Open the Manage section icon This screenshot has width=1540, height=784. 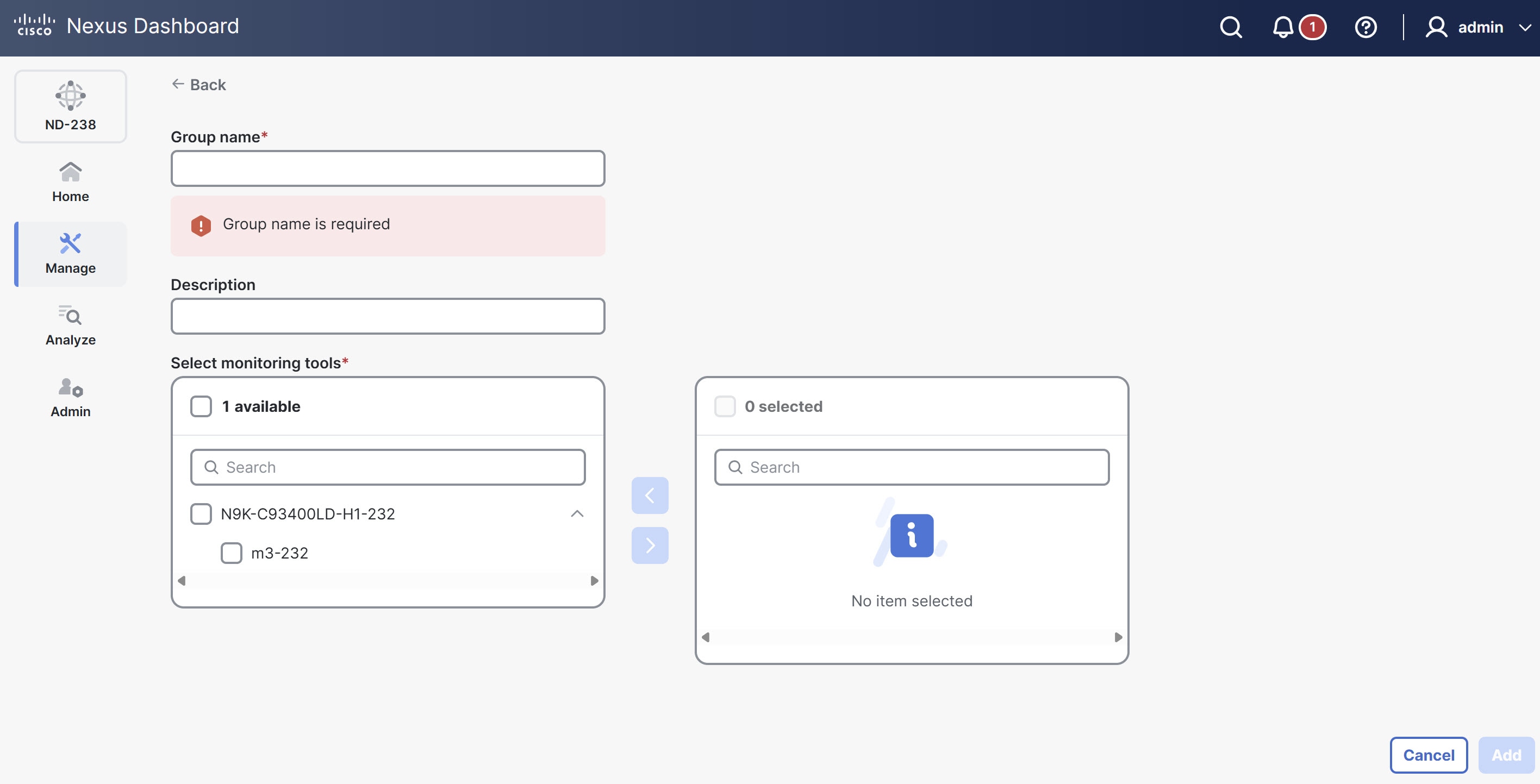click(x=70, y=243)
